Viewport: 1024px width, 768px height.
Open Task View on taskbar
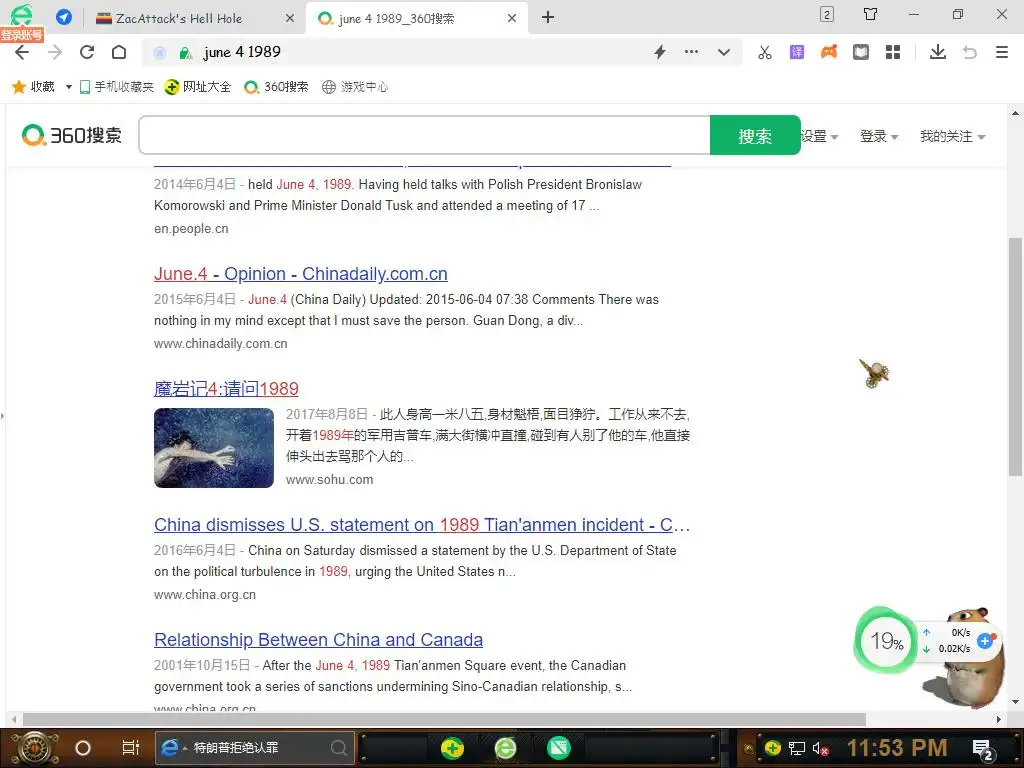pos(131,748)
